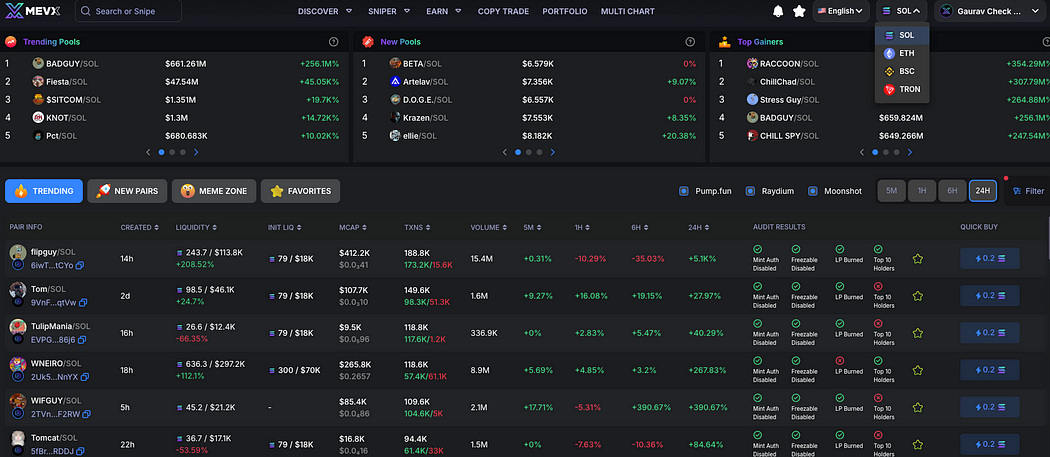The width and height of the screenshot is (1050, 457).
Task: Choose ETH from chain menu
Action: [x=901, y=53]
